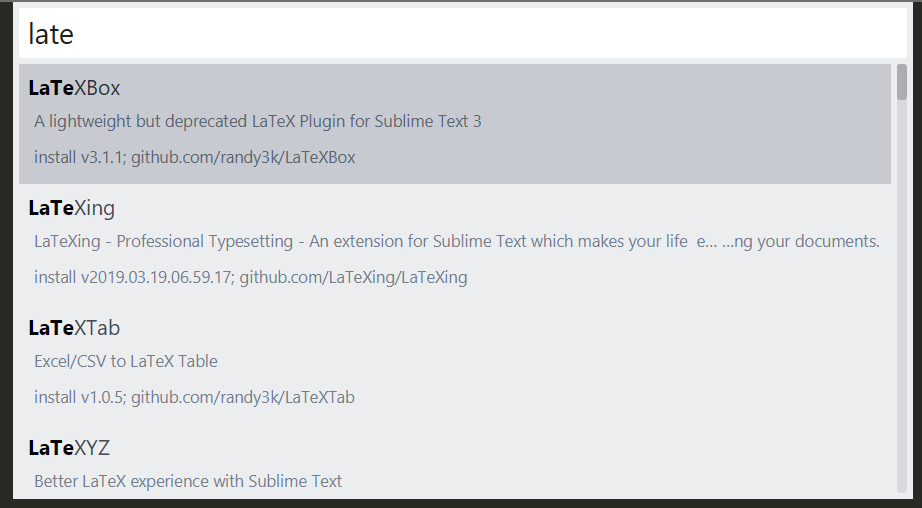Click the LaTeXBox title text
This screenshot has height=508, width=922.
pos(74,88)
